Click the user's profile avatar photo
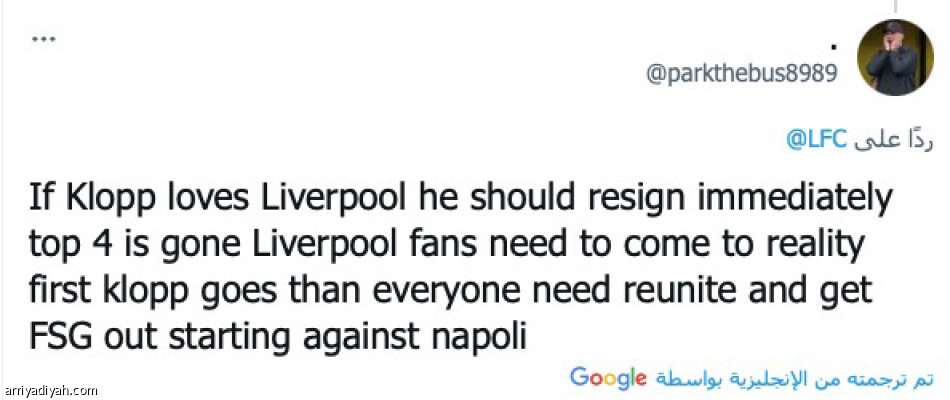The height and width of the screenshot is (400, 950). pos(896,57)
